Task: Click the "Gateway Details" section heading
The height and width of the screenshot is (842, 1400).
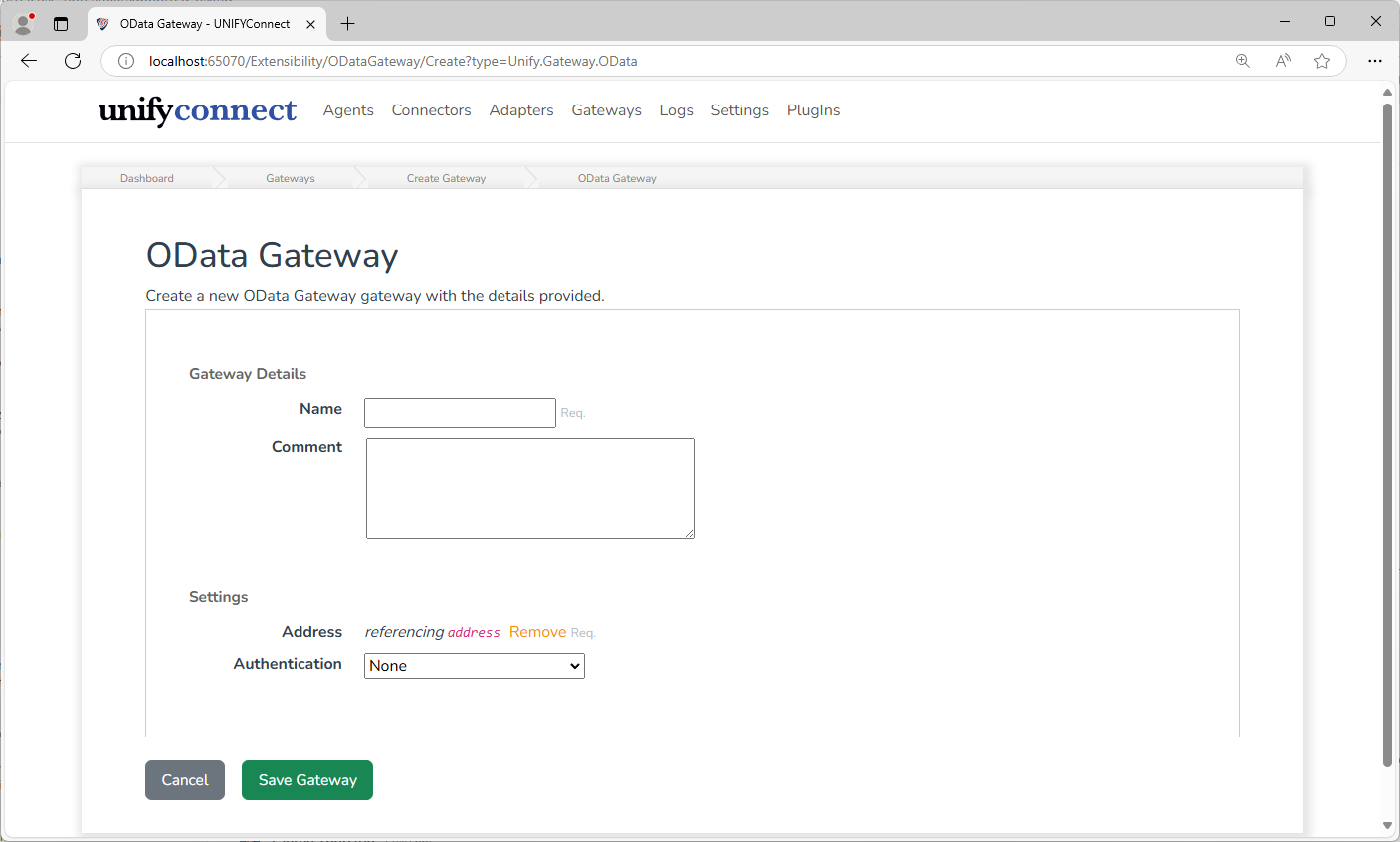Action: 248,374
